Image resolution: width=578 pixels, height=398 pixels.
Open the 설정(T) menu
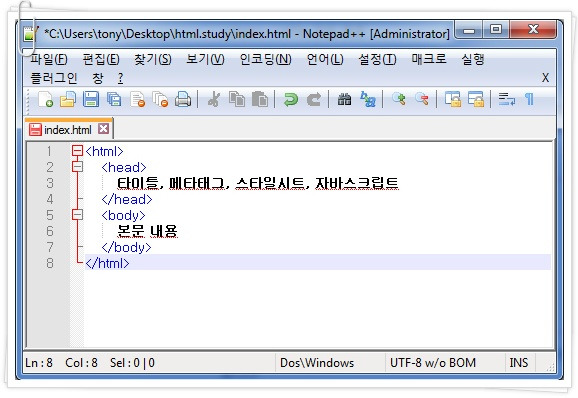(377, 59)
